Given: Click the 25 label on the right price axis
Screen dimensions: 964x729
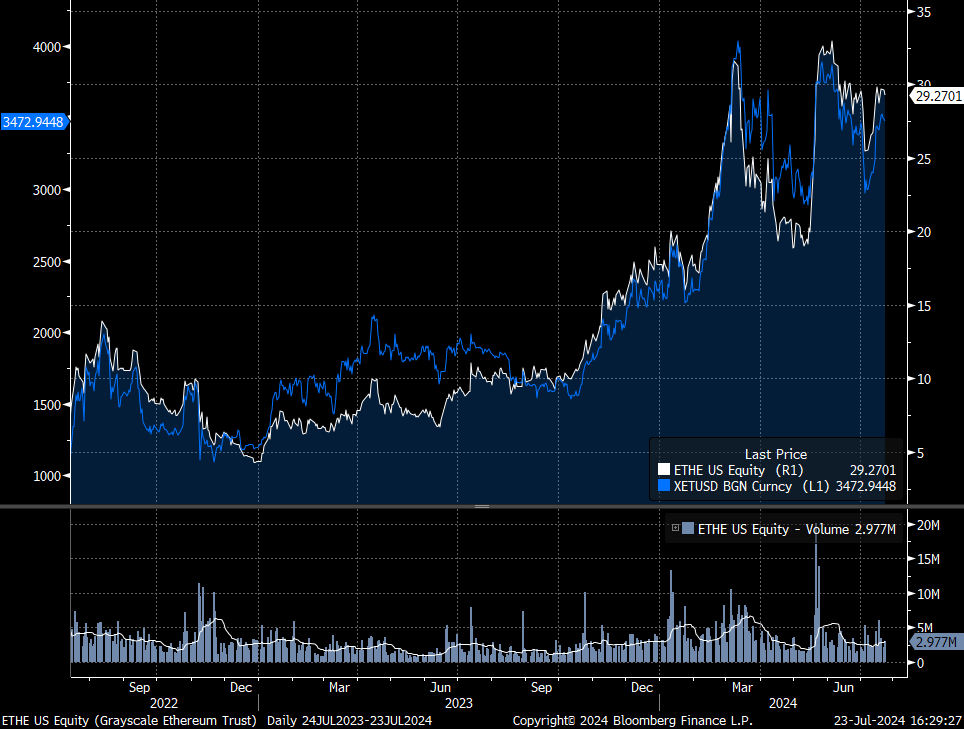Looking at the screenshot, I should [x=923, y=159].
